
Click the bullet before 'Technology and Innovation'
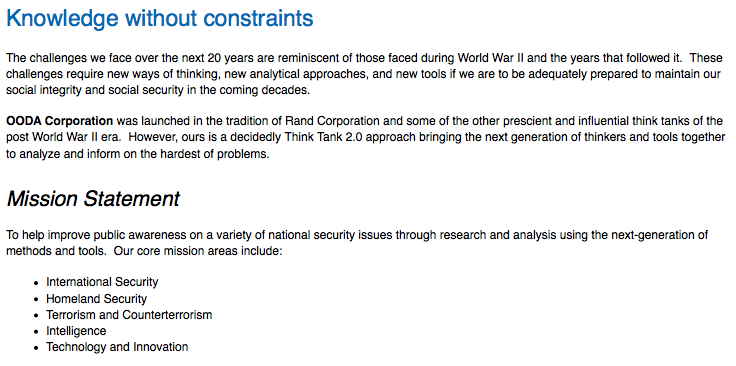click(x=36, y=348)
